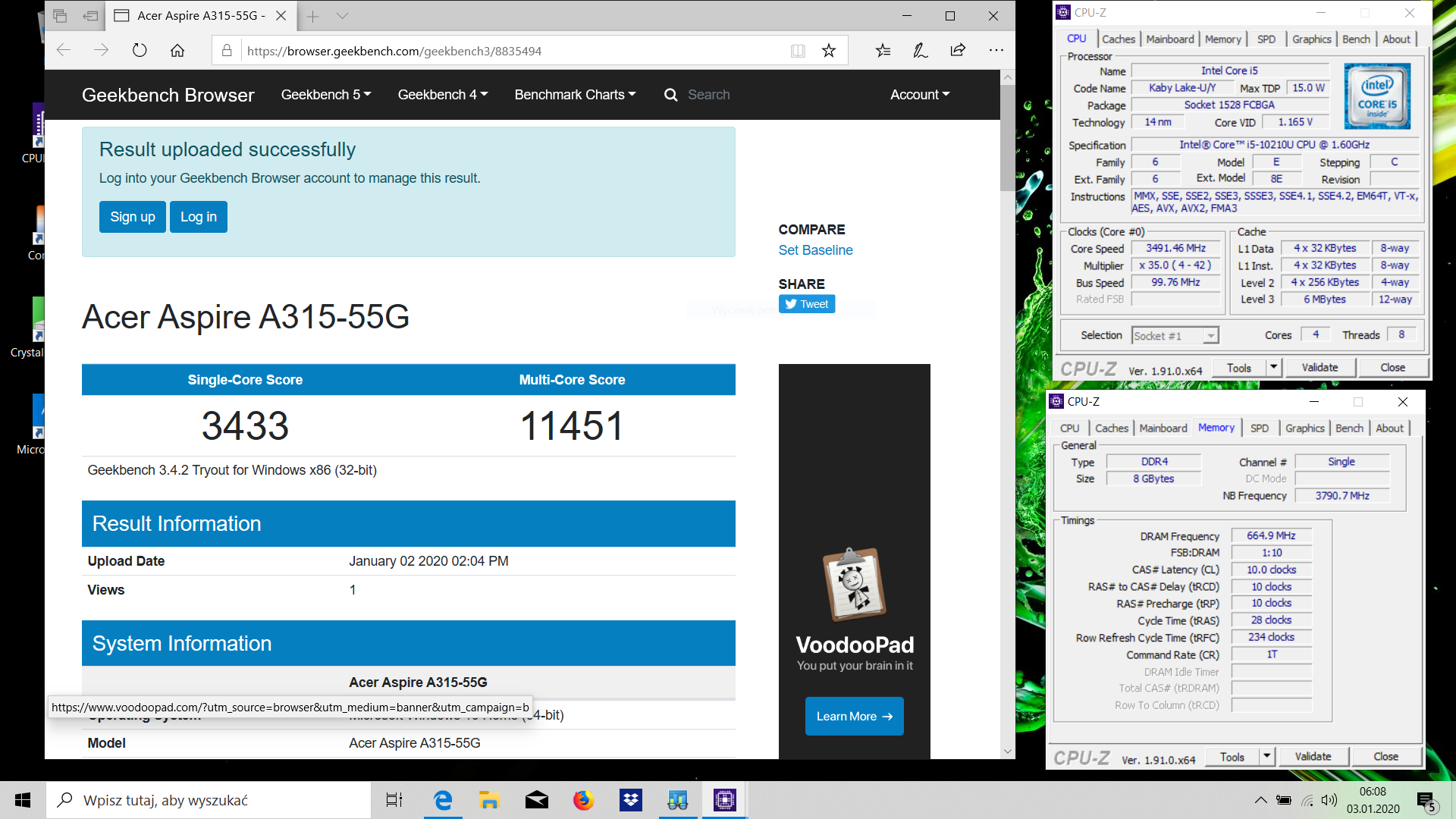Open Windows Start menu
1456x819 pixels.
coord(23,800)
